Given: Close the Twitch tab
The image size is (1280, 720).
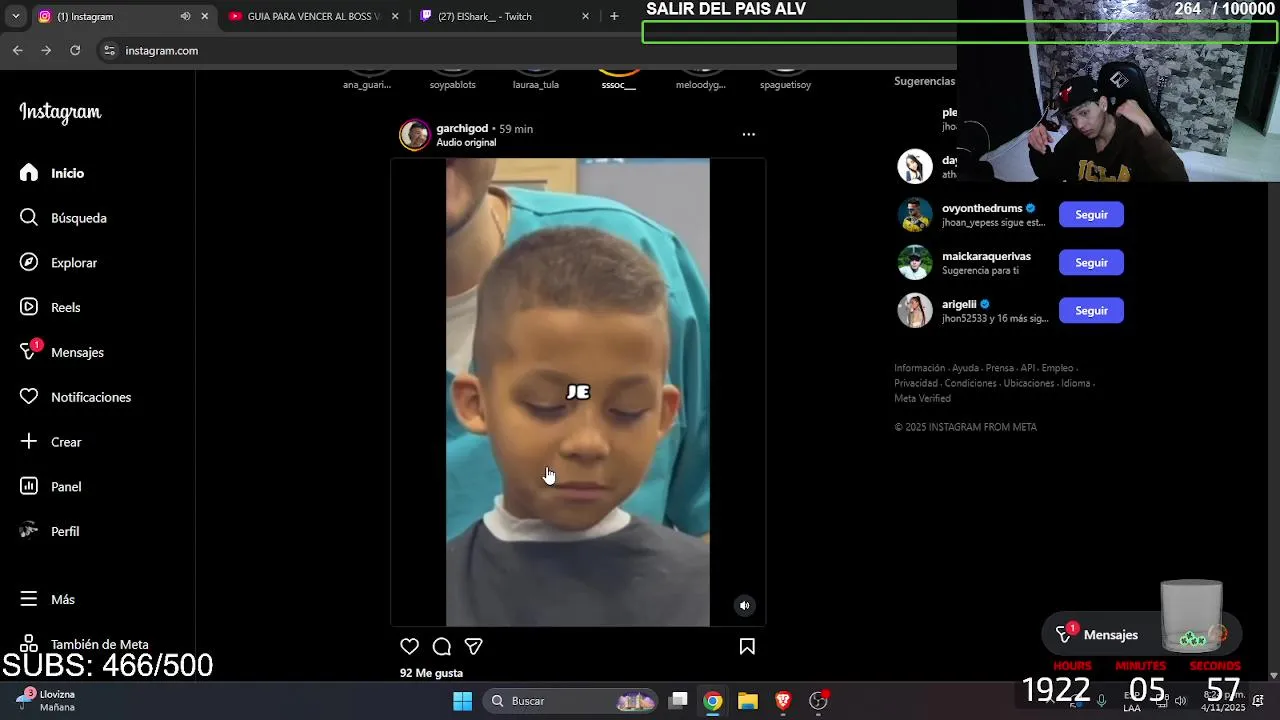Looking at the screenshot, I should (585, 16).
